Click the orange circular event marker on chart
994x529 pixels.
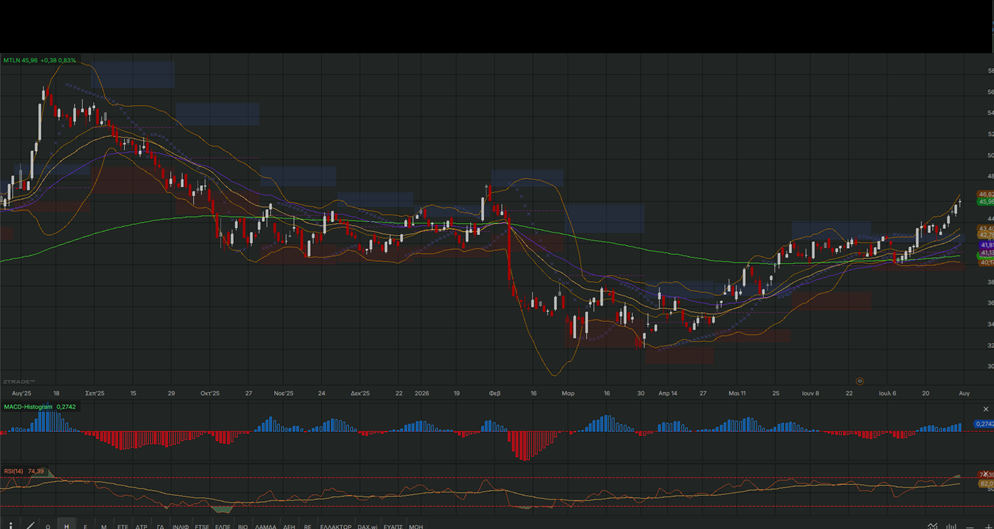pyautogui.click(x=860, y=381)
